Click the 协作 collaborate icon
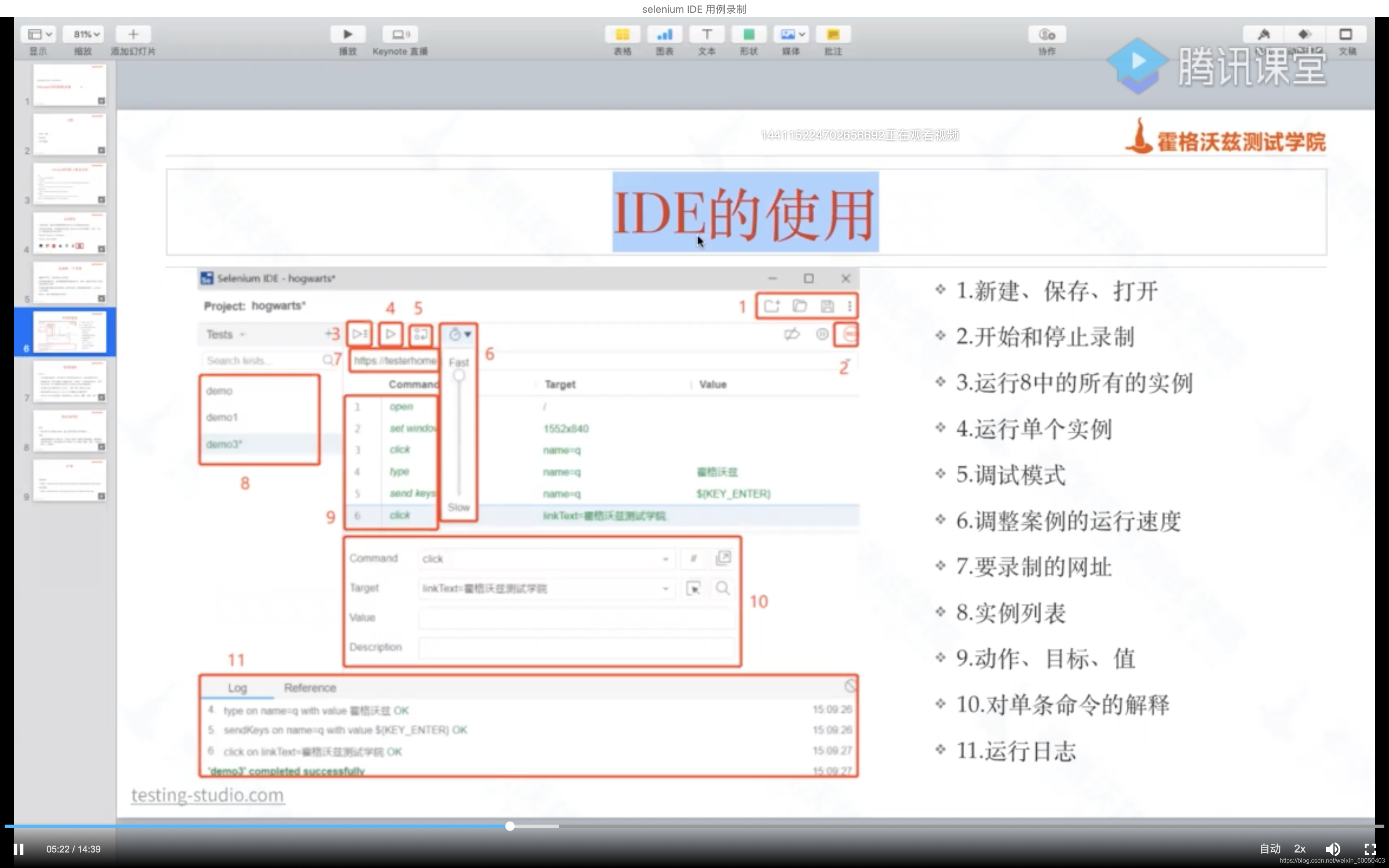The height and width of the screenshot is (868, 1389). click(1047, 34)
